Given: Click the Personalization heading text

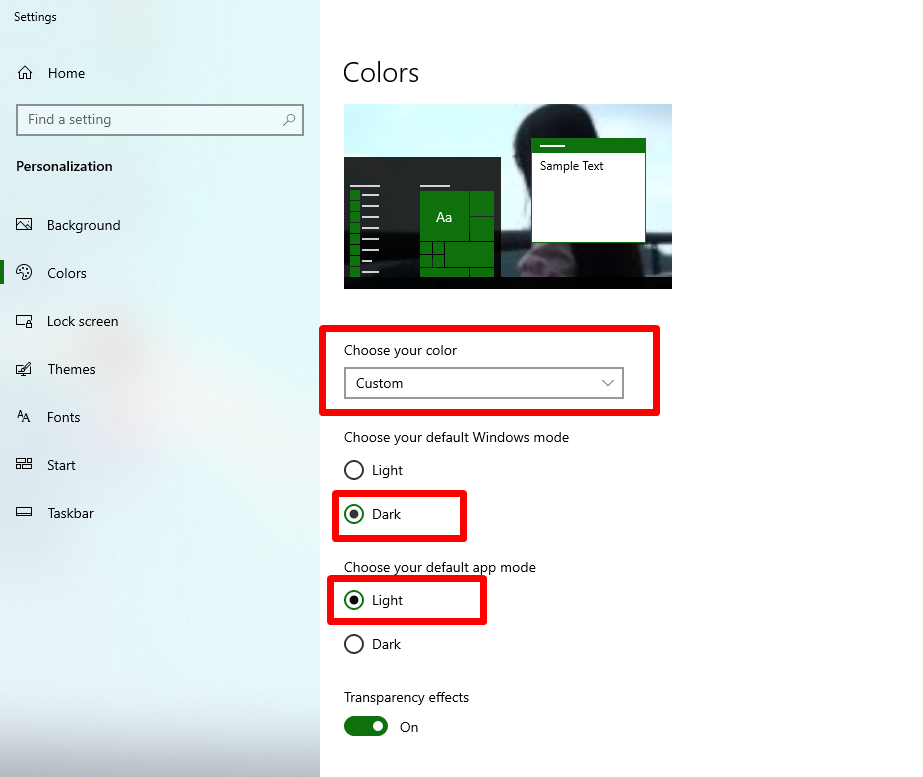Looking at the screenshot, I should 64,166.
